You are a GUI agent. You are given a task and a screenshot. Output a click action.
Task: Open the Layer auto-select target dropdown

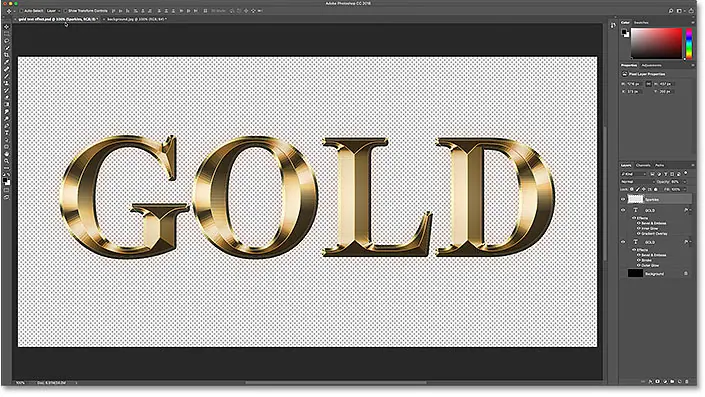[x=54, y=11]
